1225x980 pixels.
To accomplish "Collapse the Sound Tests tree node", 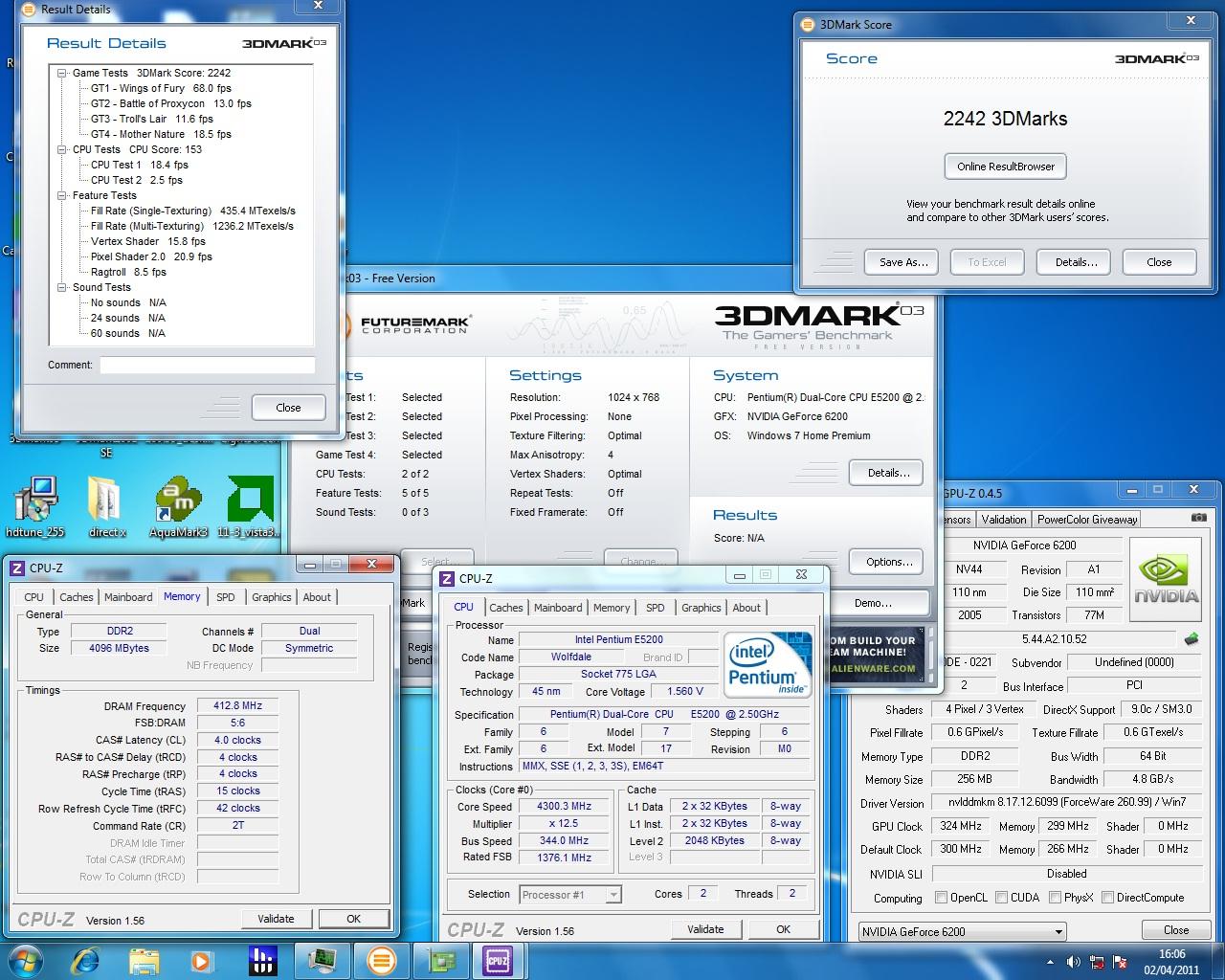I will (62, 287).
